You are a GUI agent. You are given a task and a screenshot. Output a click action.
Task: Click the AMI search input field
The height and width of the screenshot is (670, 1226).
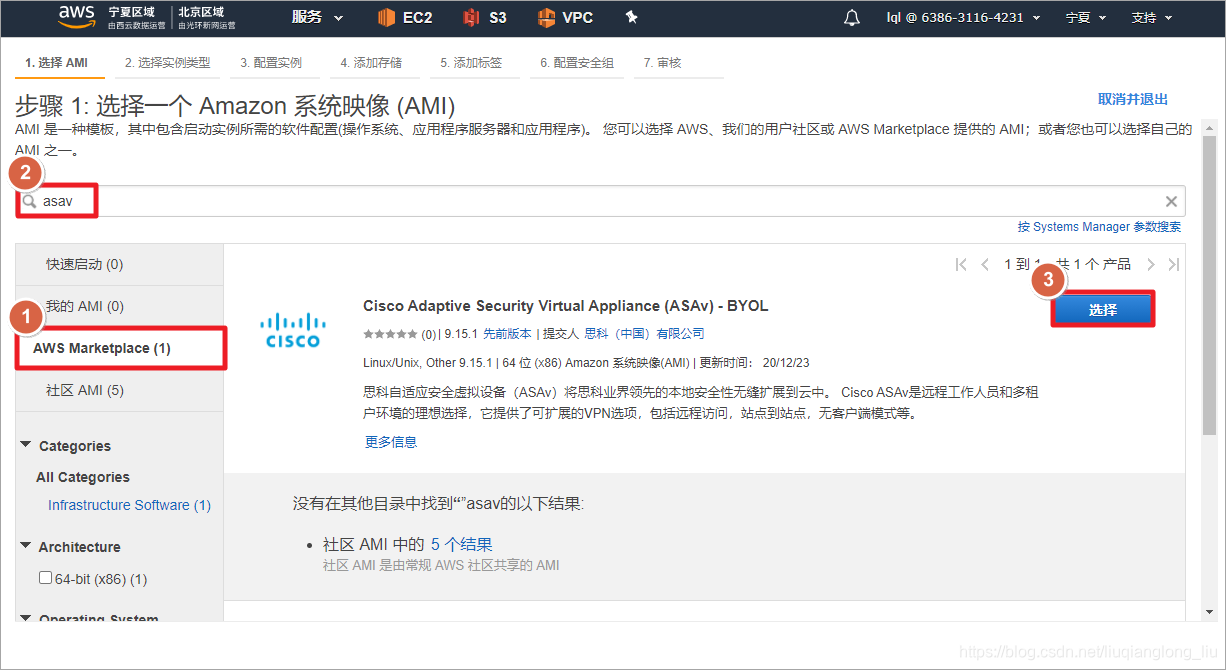point(600,201)
